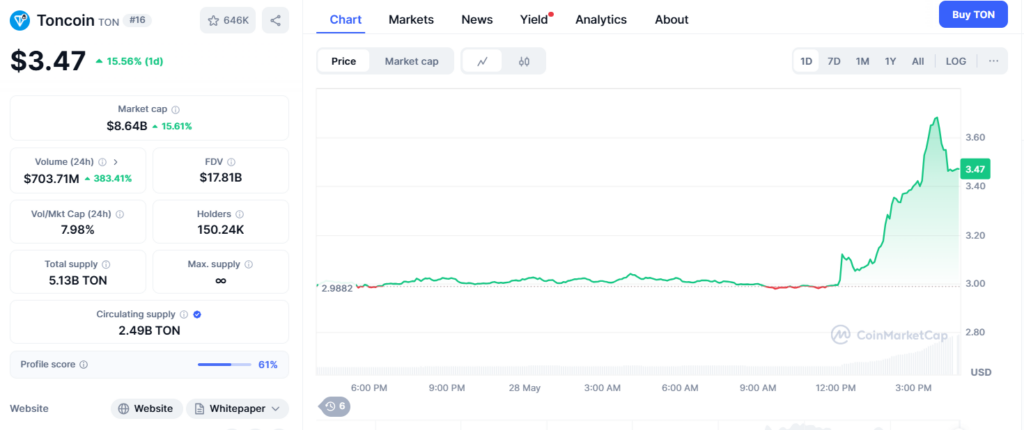
Task: Expand Volume (24h) chevron arrow
Action: tap(116, 162)
